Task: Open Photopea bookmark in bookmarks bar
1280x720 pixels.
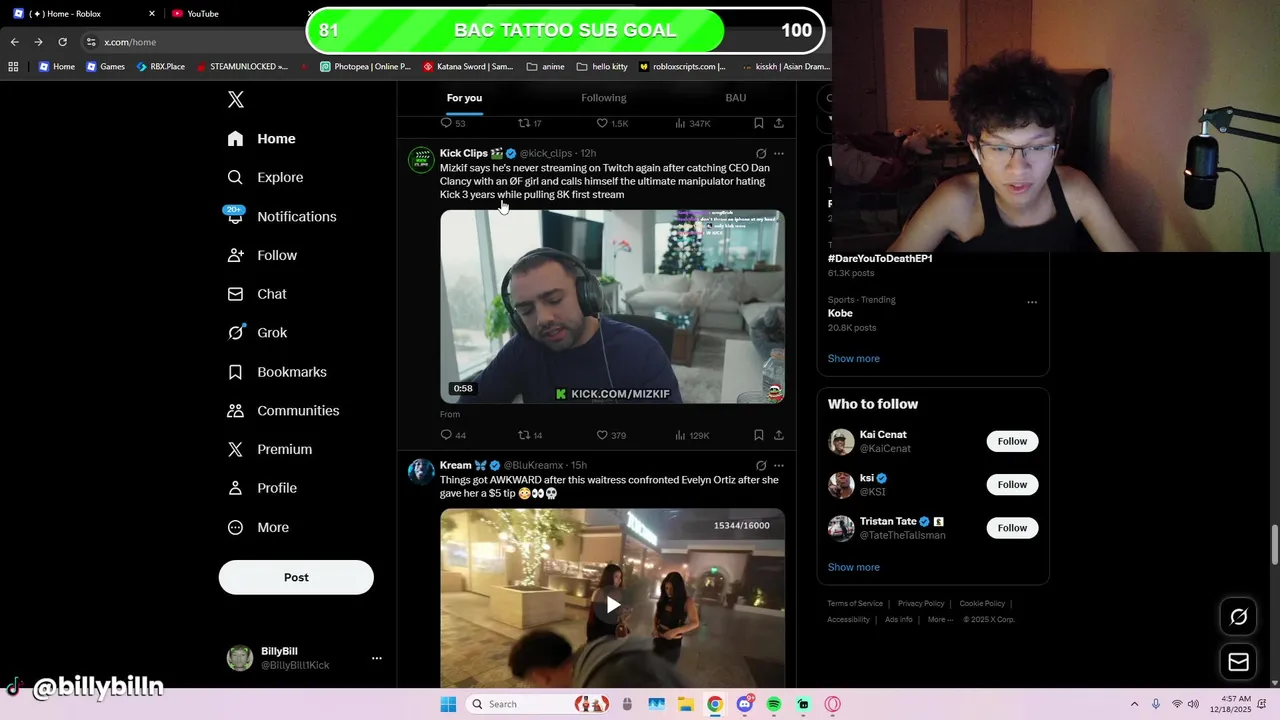Action: pos(365,67)
